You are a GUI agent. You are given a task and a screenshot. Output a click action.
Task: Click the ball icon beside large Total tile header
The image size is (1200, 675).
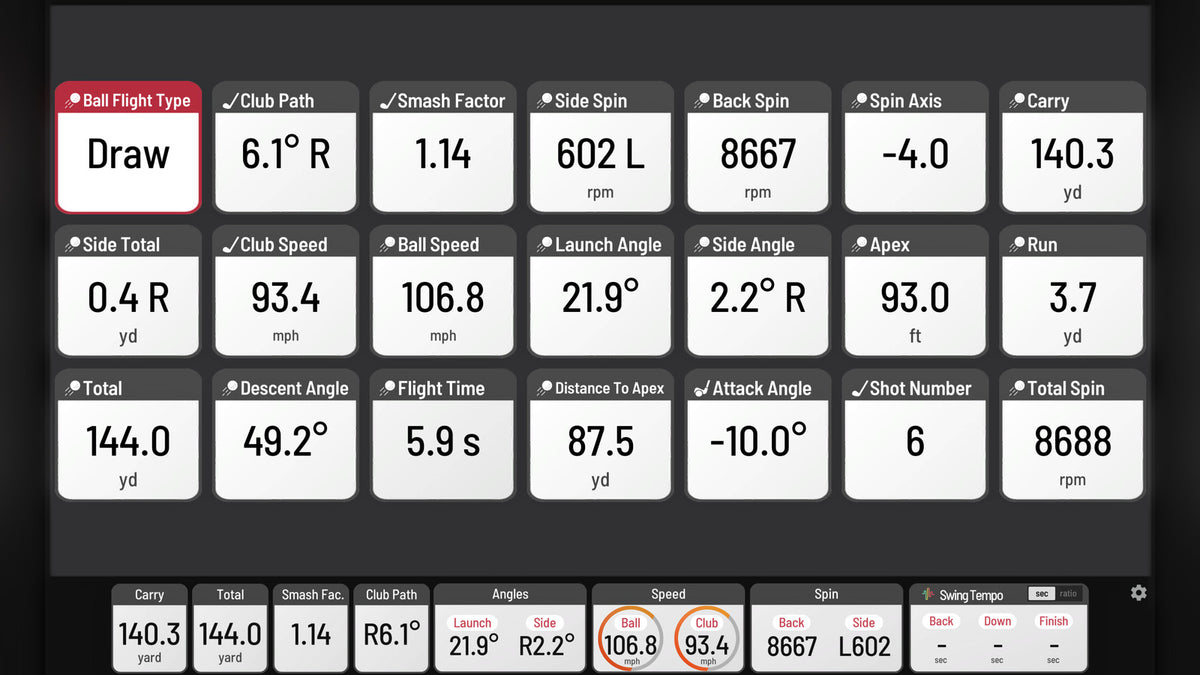[73, 389]
